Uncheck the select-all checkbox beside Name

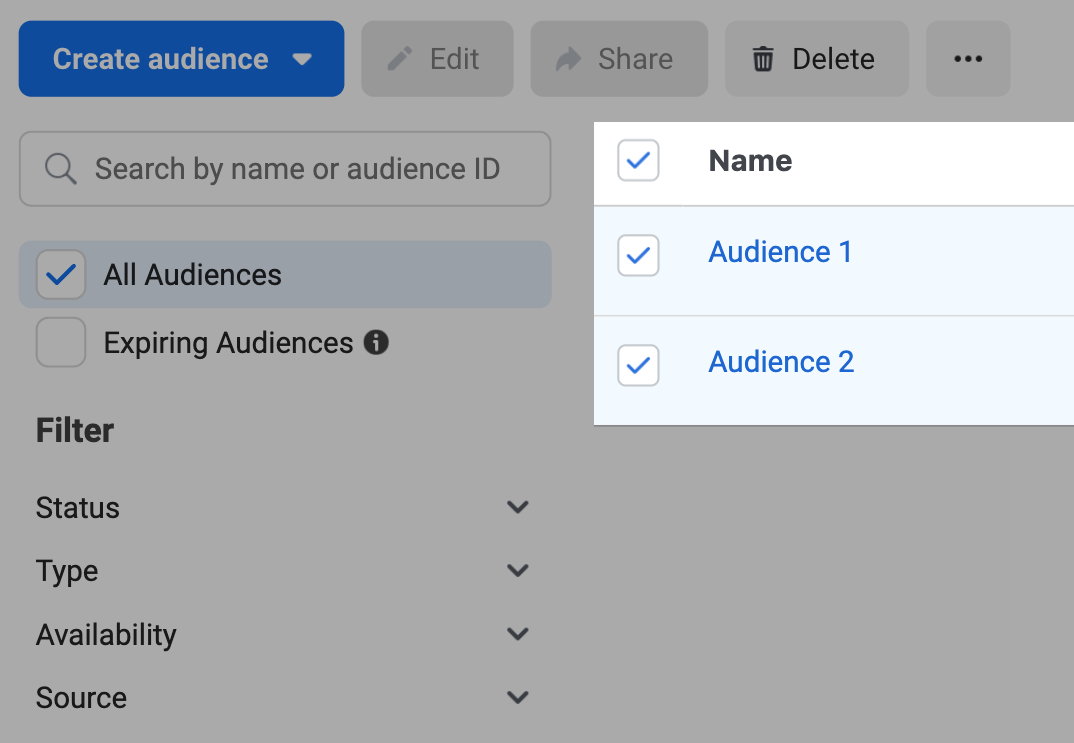click(x=638, y=160)
